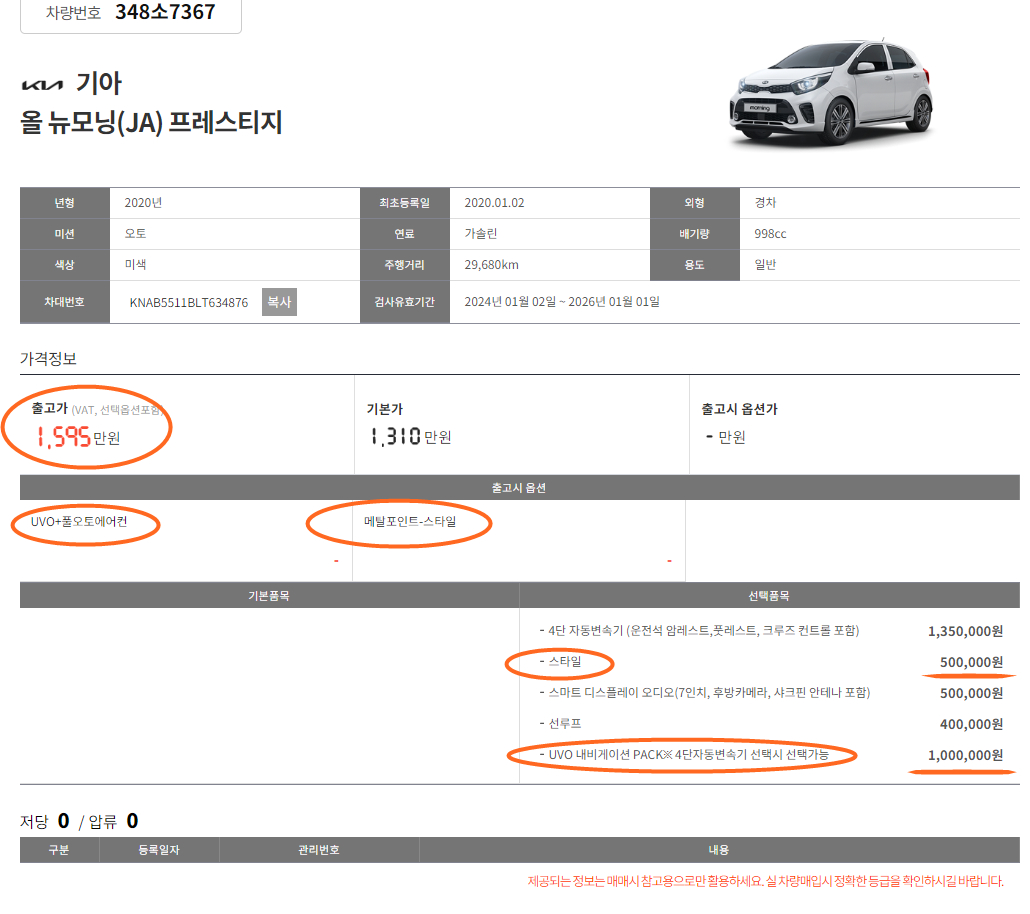Click the UVO+풀오토에어컨 option
1030x914 pixels.
[x=79, y=522]
